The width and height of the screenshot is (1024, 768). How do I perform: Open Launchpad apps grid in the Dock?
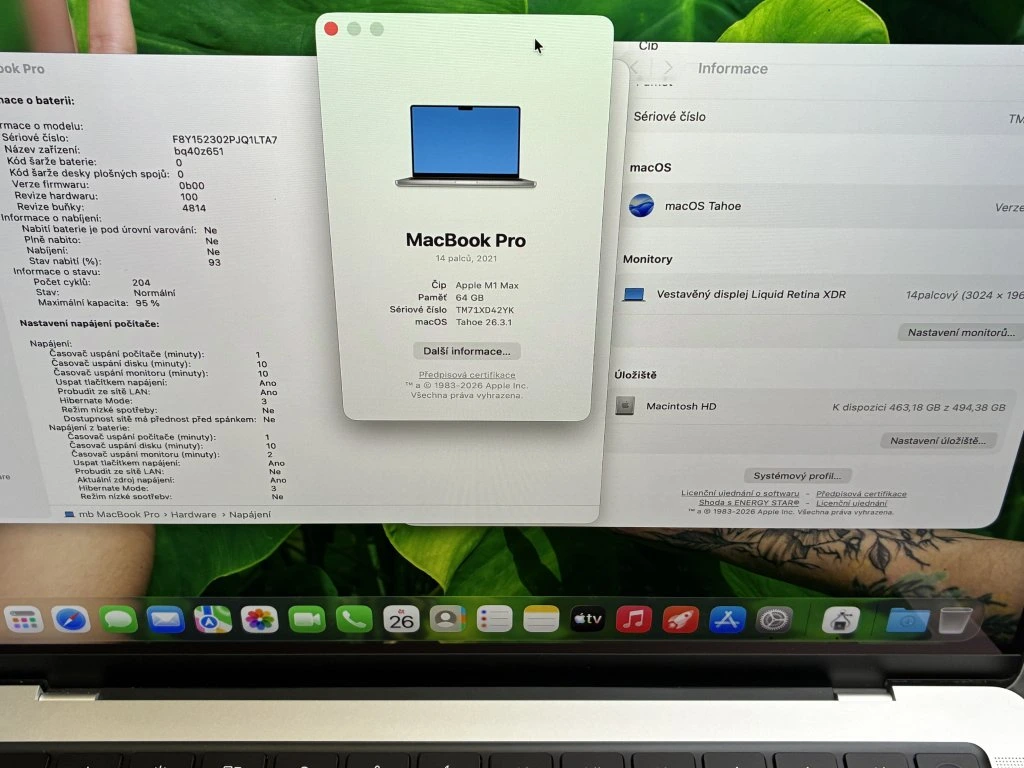click(24, 620)
